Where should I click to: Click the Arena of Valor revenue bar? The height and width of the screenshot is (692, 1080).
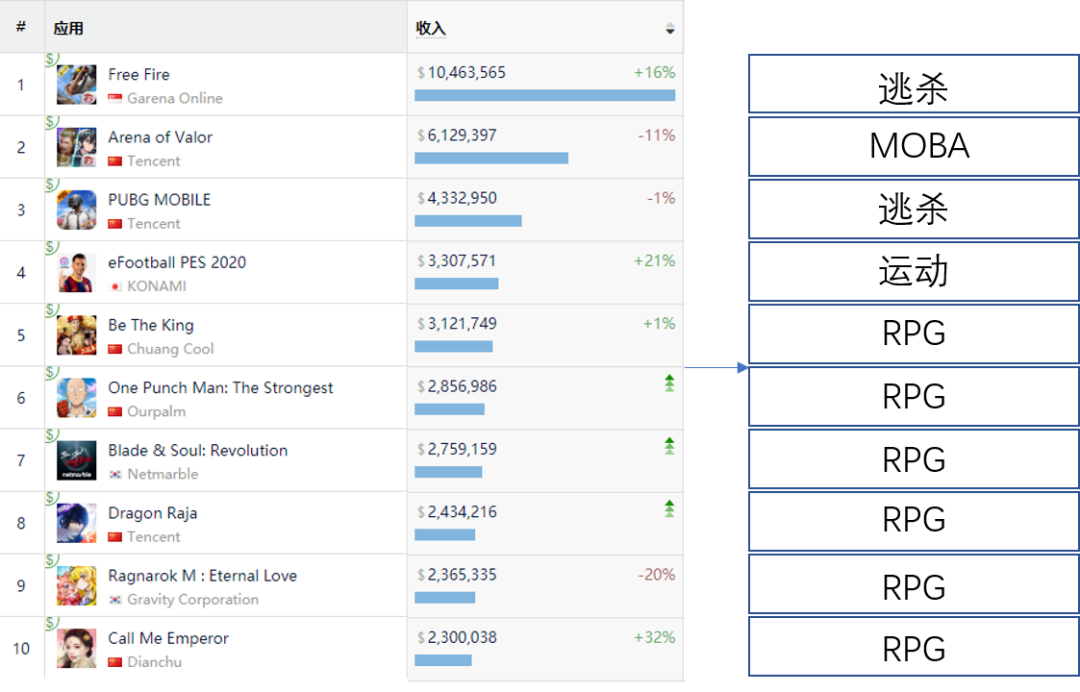tap(491, 158)
